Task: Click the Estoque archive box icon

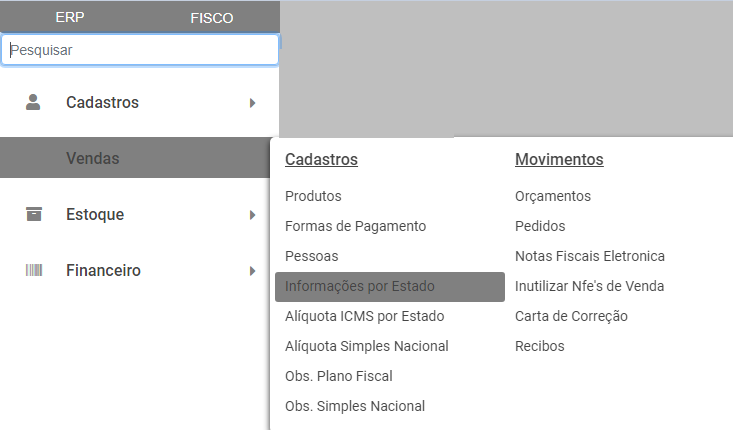Action: pos(34,214)
